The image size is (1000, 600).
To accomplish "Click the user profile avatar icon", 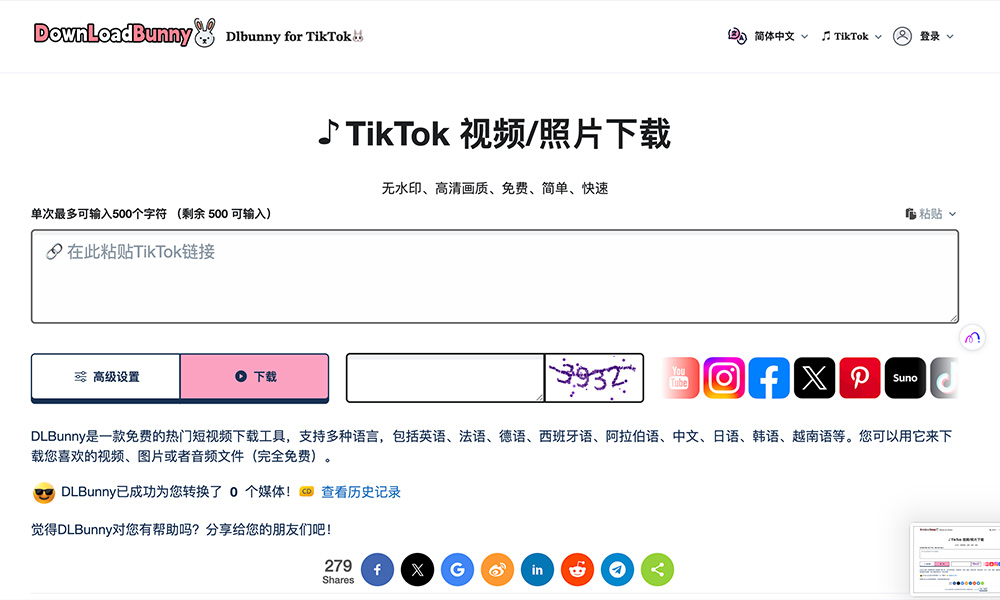I will tap(902, 36).
